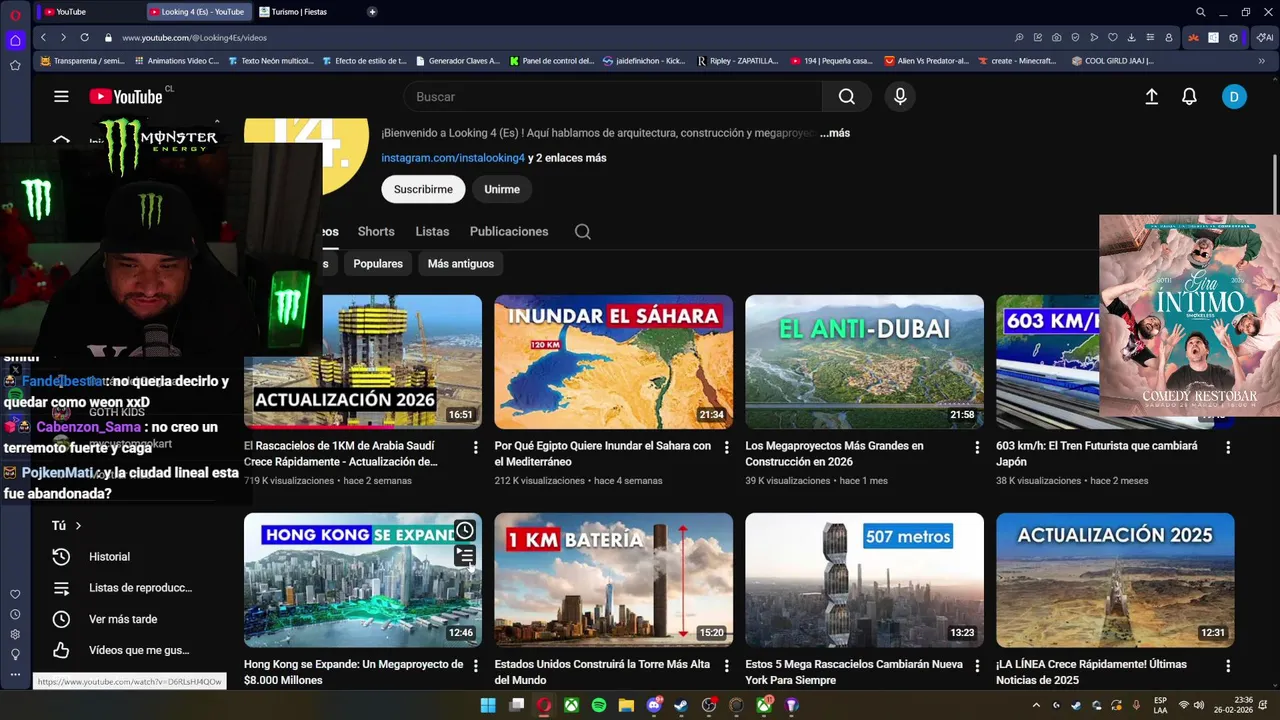
Task: Take a snapshot with camera toolbar icon
Action: (1057, 37)
